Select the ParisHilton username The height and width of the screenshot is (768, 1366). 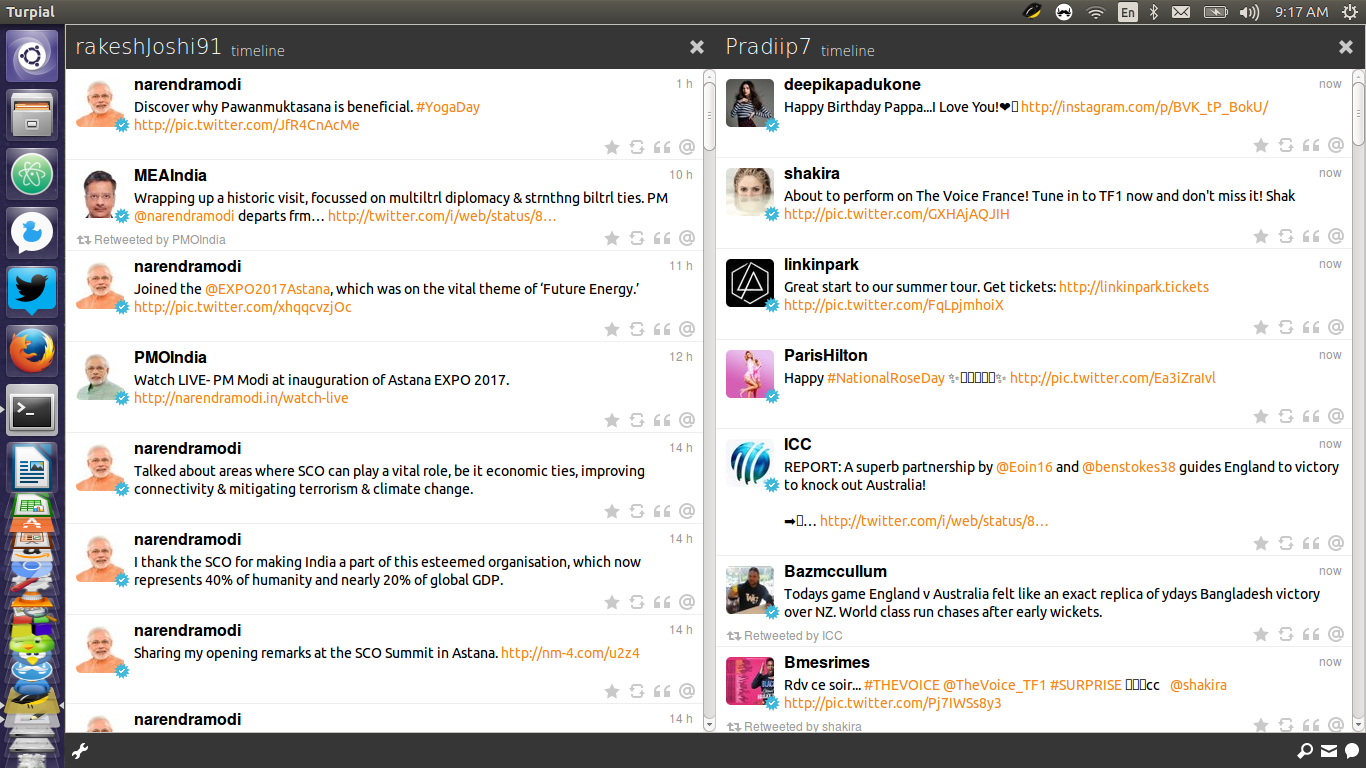coord(826,356)
